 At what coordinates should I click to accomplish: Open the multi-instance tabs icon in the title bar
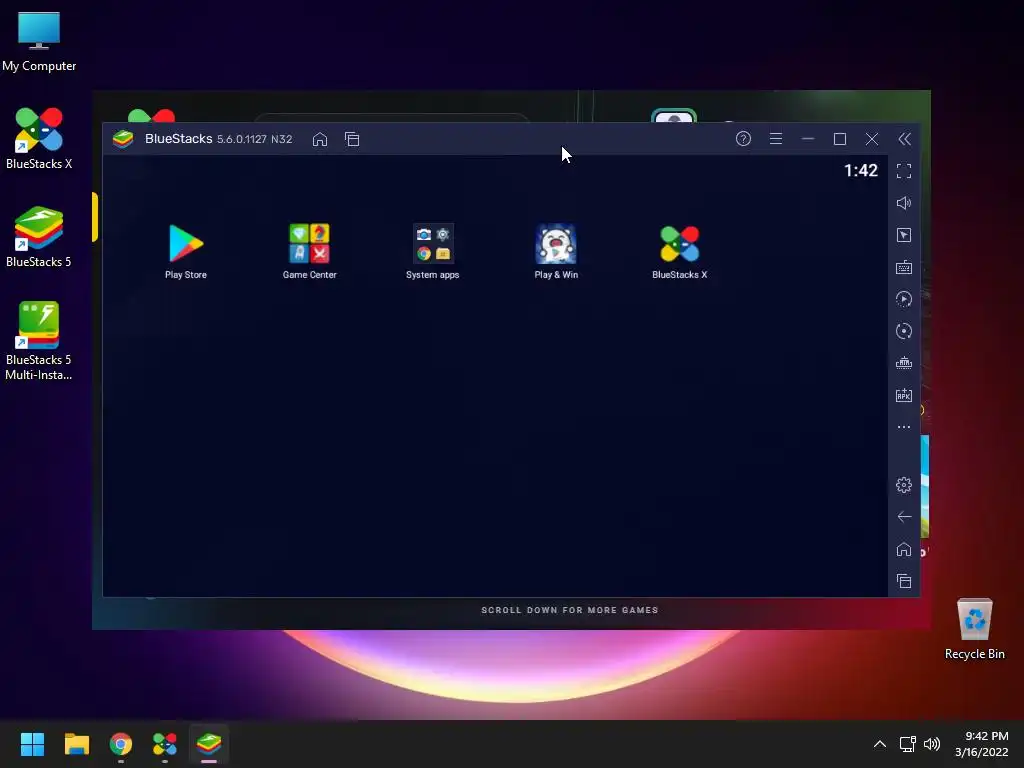click(x=352, y=139)
